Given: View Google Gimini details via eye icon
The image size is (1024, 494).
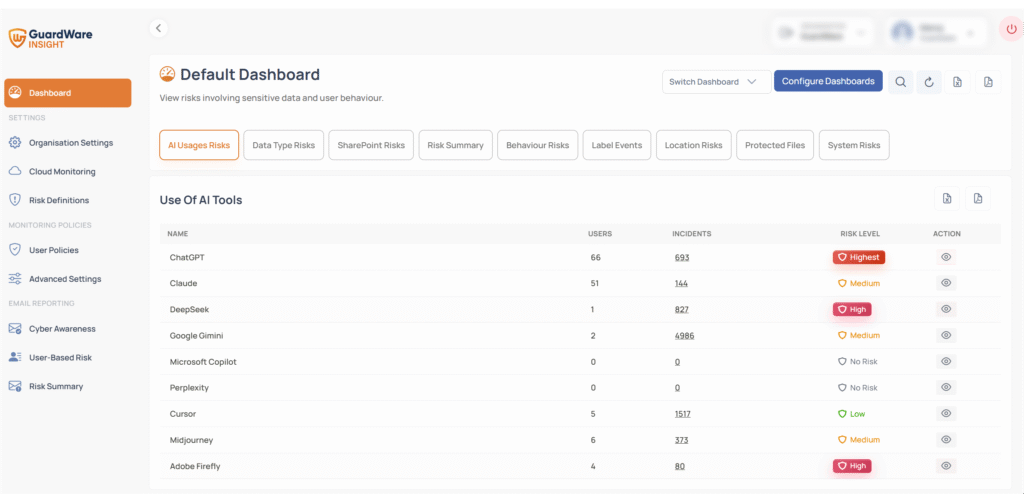Looking at the screenshot, I should click(946, 335).
